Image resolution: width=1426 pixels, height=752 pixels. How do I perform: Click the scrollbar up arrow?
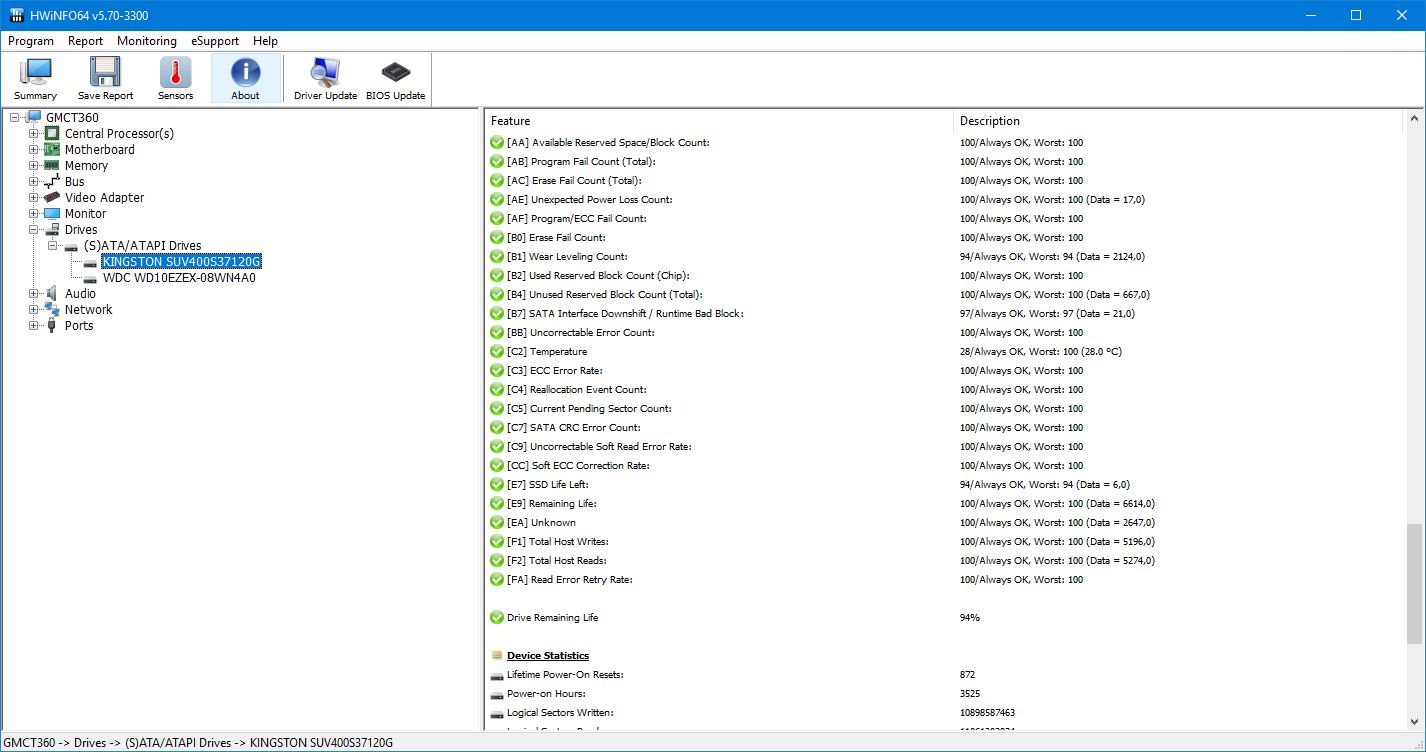[1414, 118]
